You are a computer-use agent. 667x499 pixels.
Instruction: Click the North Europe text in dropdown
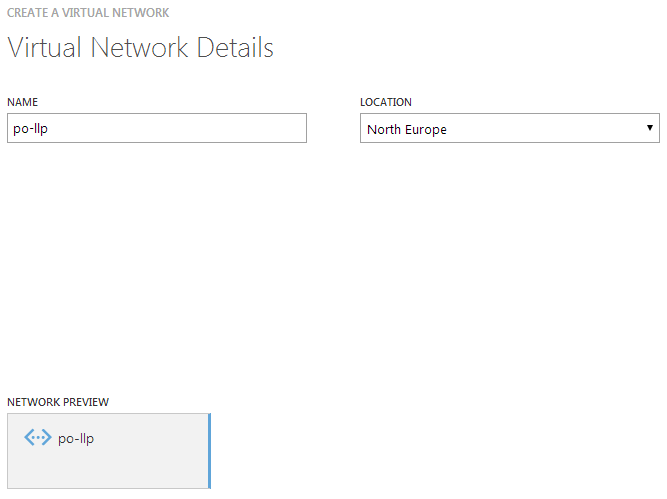pos(407,129)
